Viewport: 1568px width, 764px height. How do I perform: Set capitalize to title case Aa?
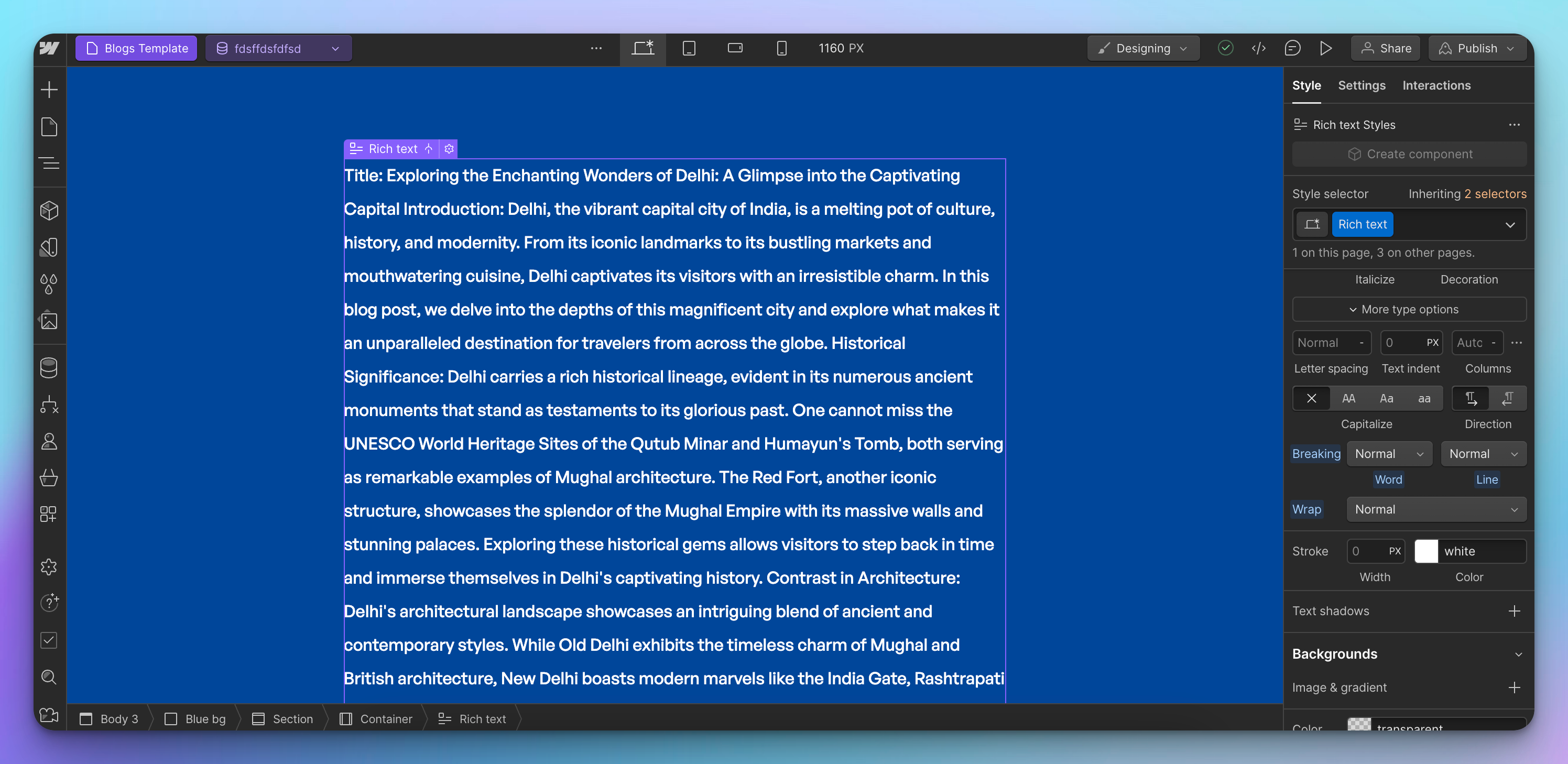[1386, 398]
